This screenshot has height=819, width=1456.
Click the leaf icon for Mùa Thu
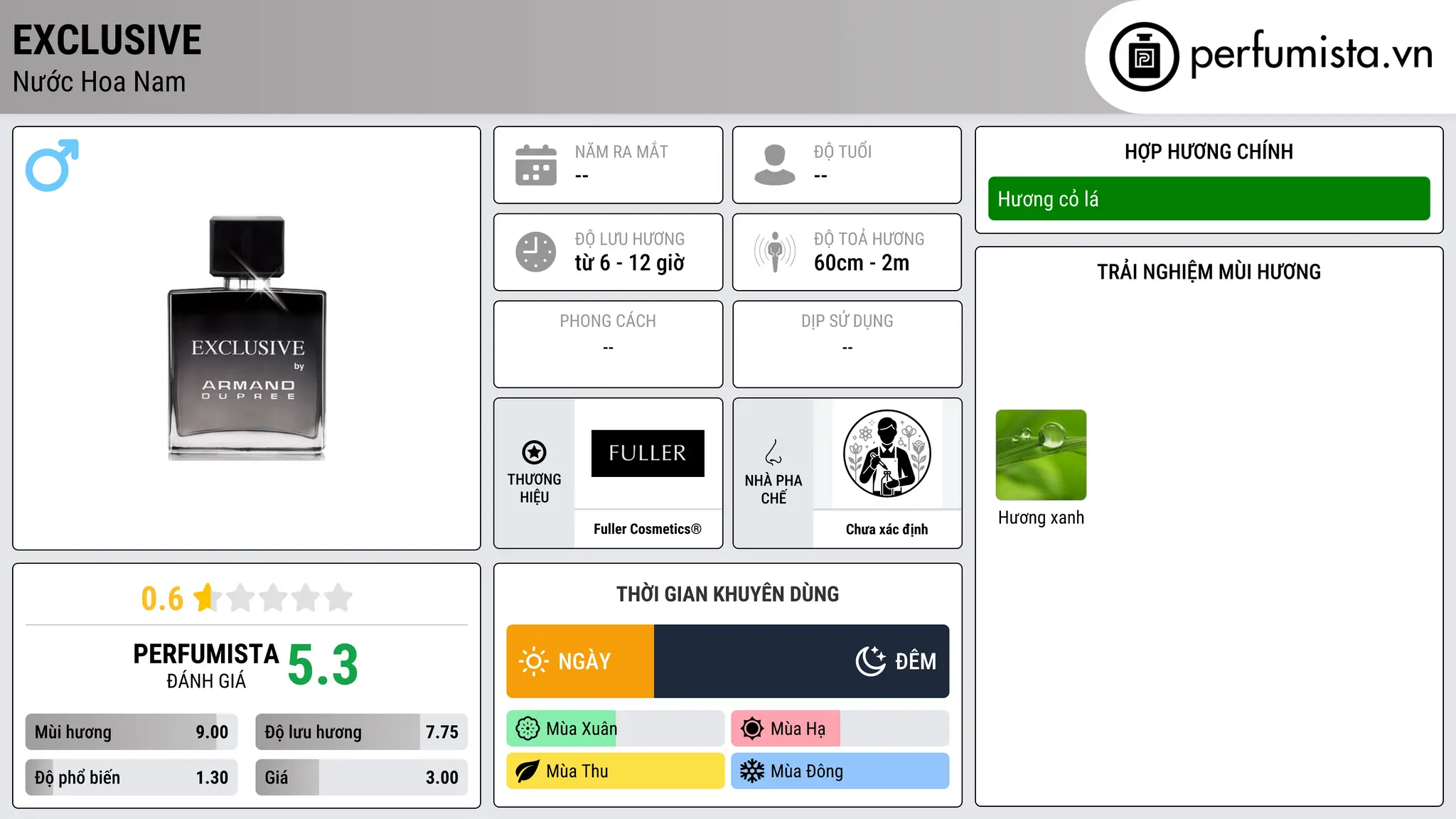(x=528, y=771)
